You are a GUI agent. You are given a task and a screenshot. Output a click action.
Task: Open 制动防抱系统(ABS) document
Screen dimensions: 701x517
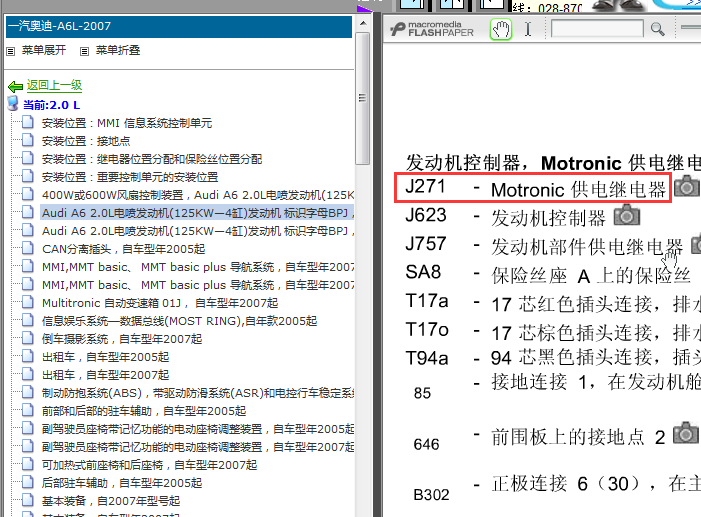[x=198, y=393]
